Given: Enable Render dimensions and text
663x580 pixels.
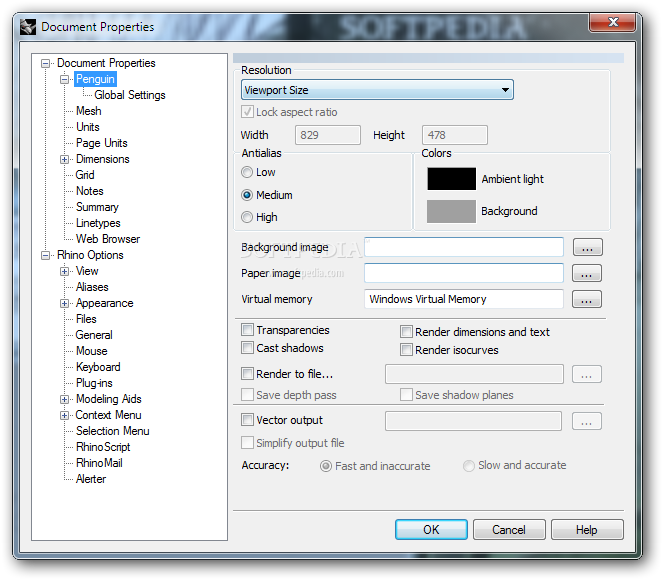Looking at the screenshot, I should 406,332.
